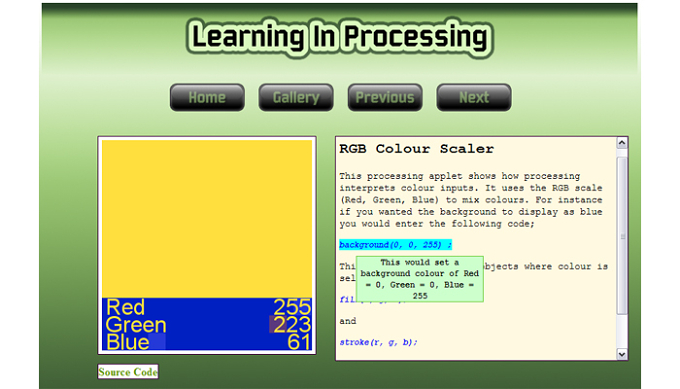Click the Previous navigation button
Image resolution: width=680 pixels, height=389 pixels.
[385, 98]
